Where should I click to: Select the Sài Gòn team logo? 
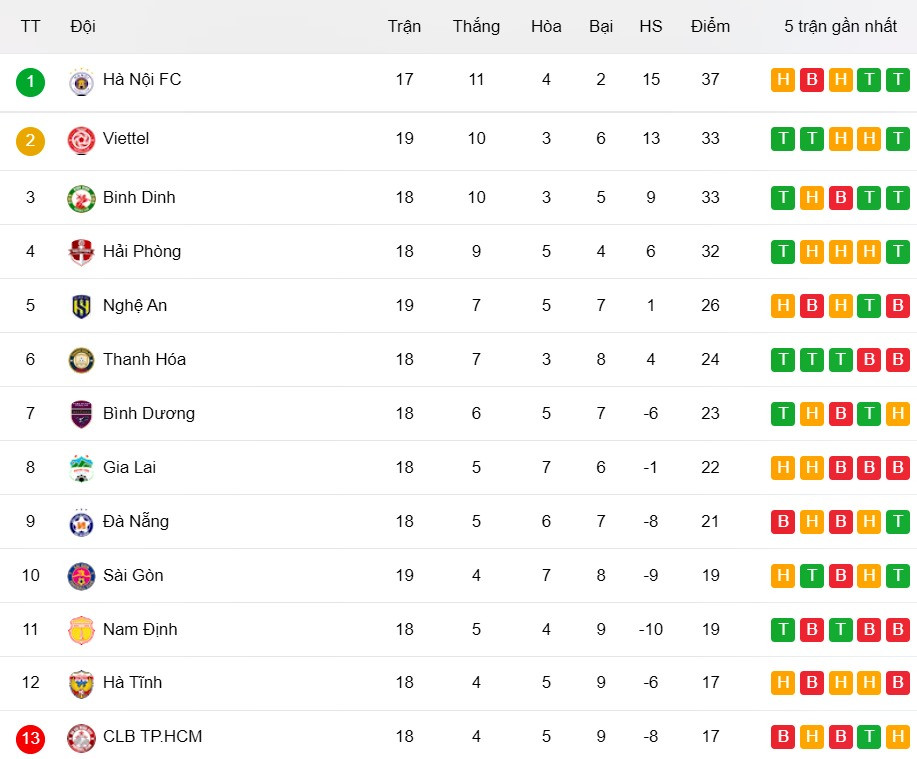click(81, 576)
